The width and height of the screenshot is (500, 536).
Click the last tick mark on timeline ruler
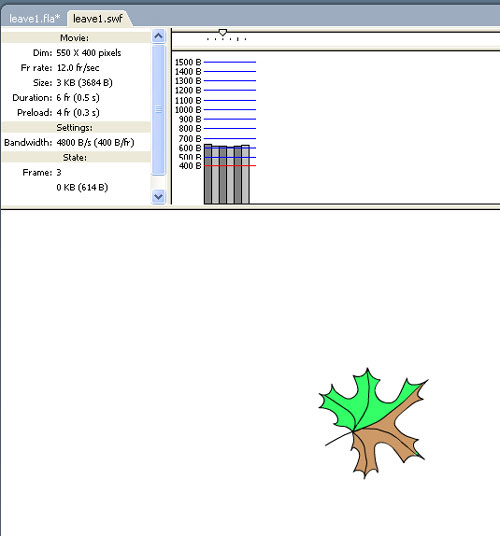(x=245, y=39)
